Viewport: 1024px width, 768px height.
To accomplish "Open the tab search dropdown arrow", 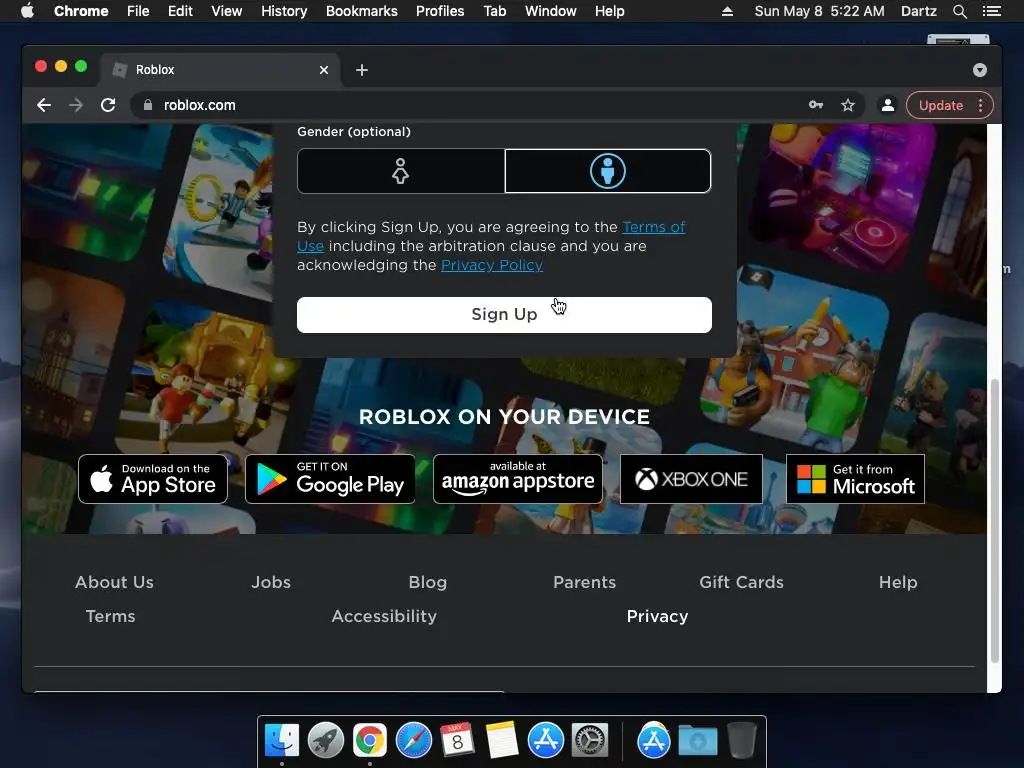I will click(980, 70).
